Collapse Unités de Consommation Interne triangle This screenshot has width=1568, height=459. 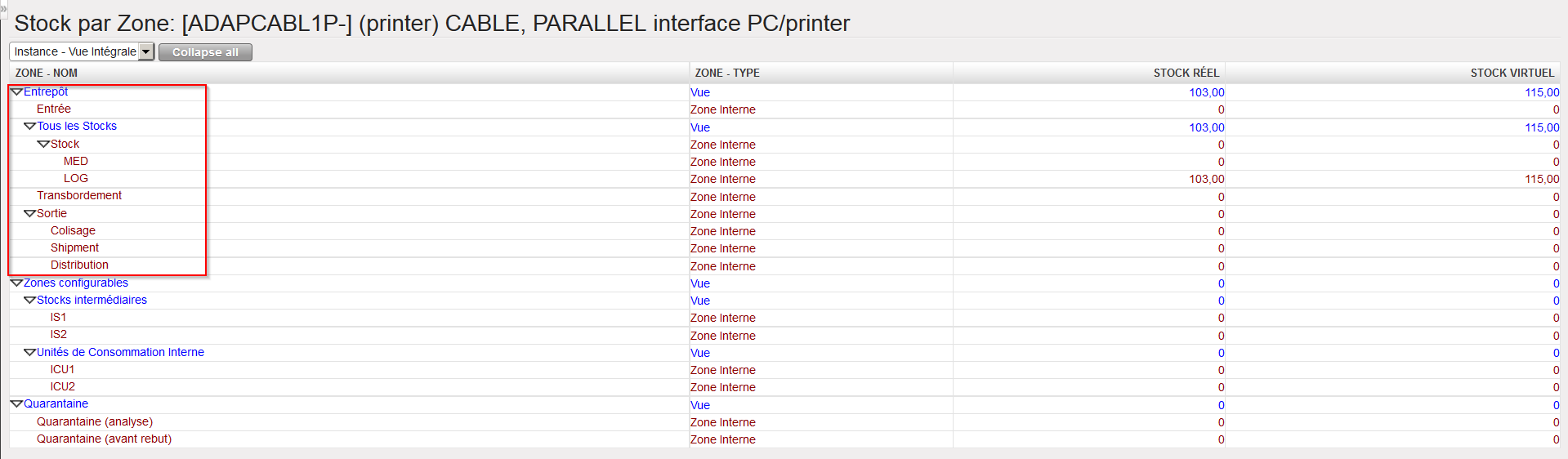point(29,353)
